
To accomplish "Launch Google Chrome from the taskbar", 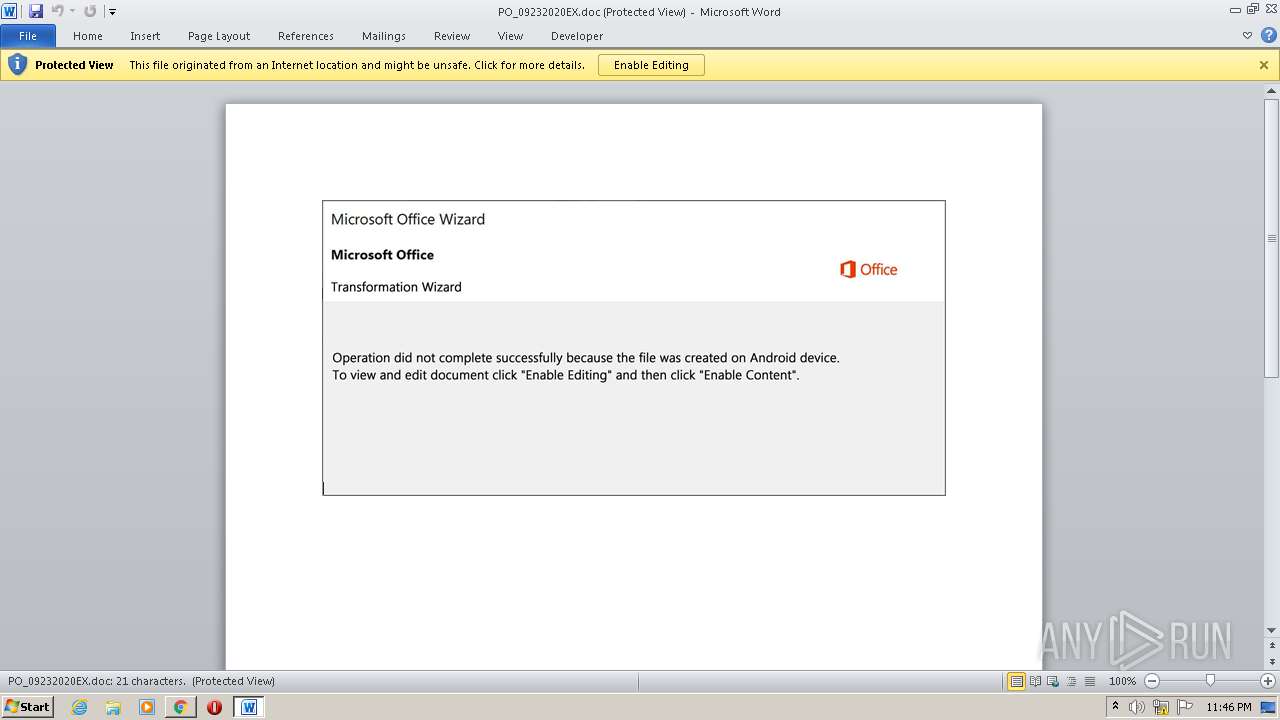I will [180, 707].
